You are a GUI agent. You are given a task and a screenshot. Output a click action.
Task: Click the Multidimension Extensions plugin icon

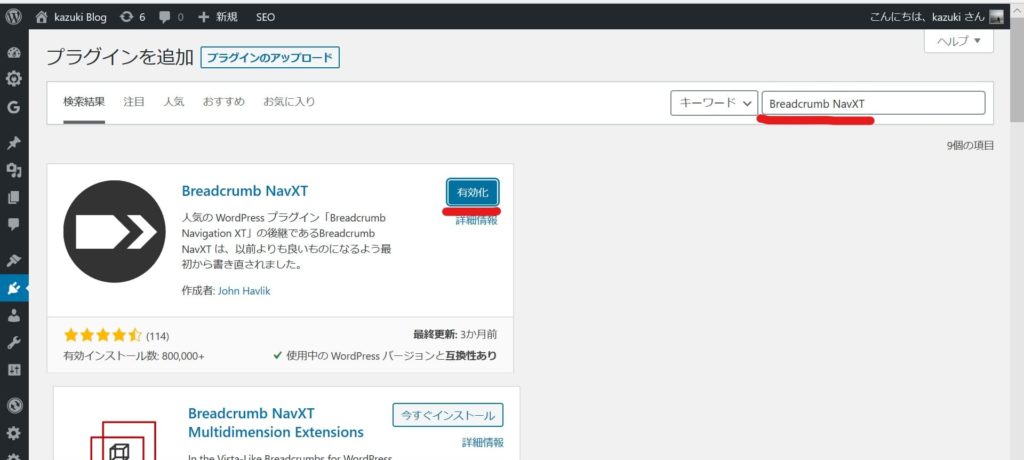click(x=123, y=439)
